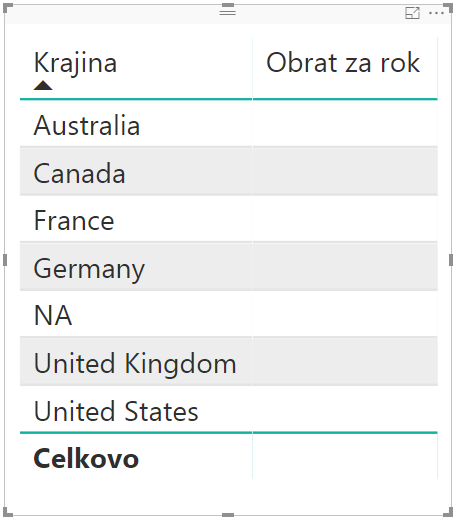Click empty Obrat za rok total cell
Viewport: 455px width, 520px height.
pos(345,457)
